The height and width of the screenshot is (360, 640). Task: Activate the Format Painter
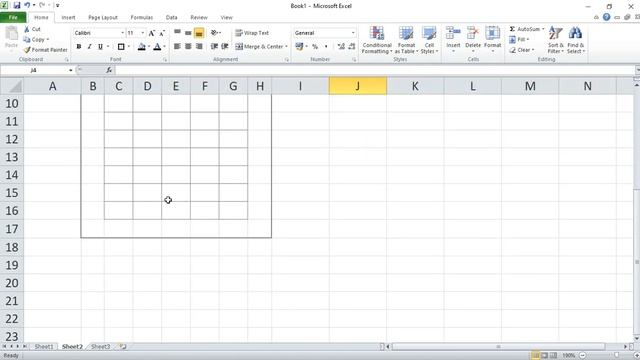click(45, 50)
